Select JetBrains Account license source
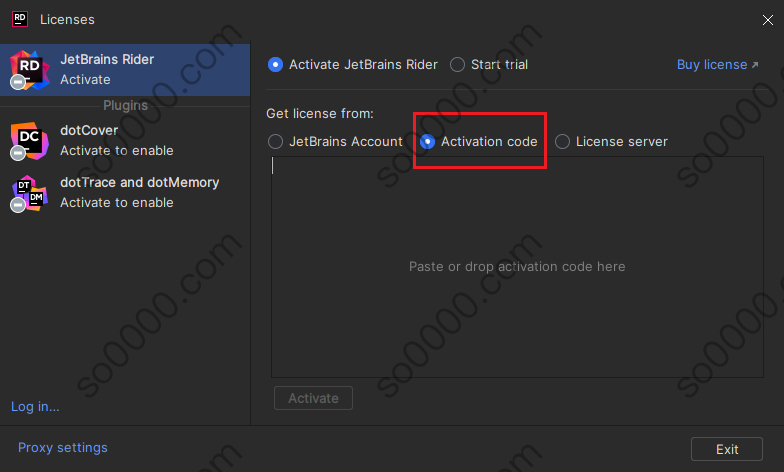The image size is (784, 472). pos(335,142)
